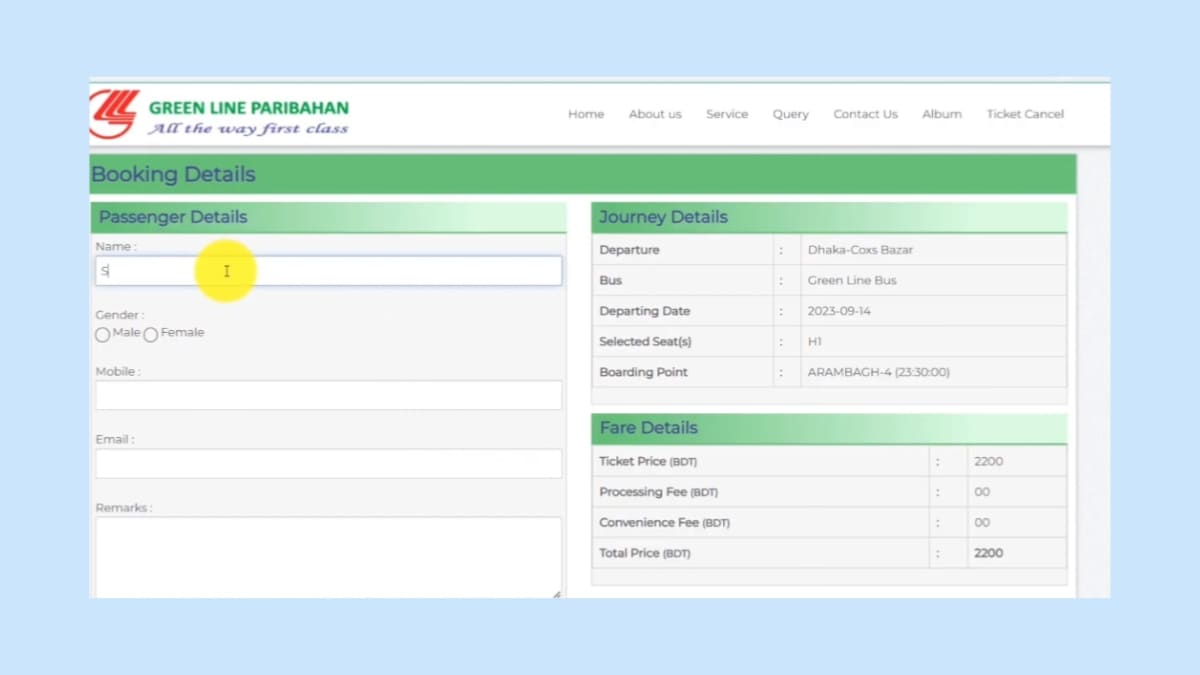Select the Female gender radio button
This screenshot has height=675, width=1200.
(151, 335)
